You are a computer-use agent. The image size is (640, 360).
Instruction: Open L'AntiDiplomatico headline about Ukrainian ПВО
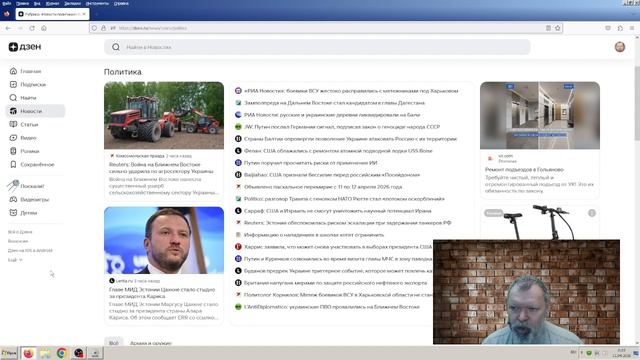tap(332, 307)
